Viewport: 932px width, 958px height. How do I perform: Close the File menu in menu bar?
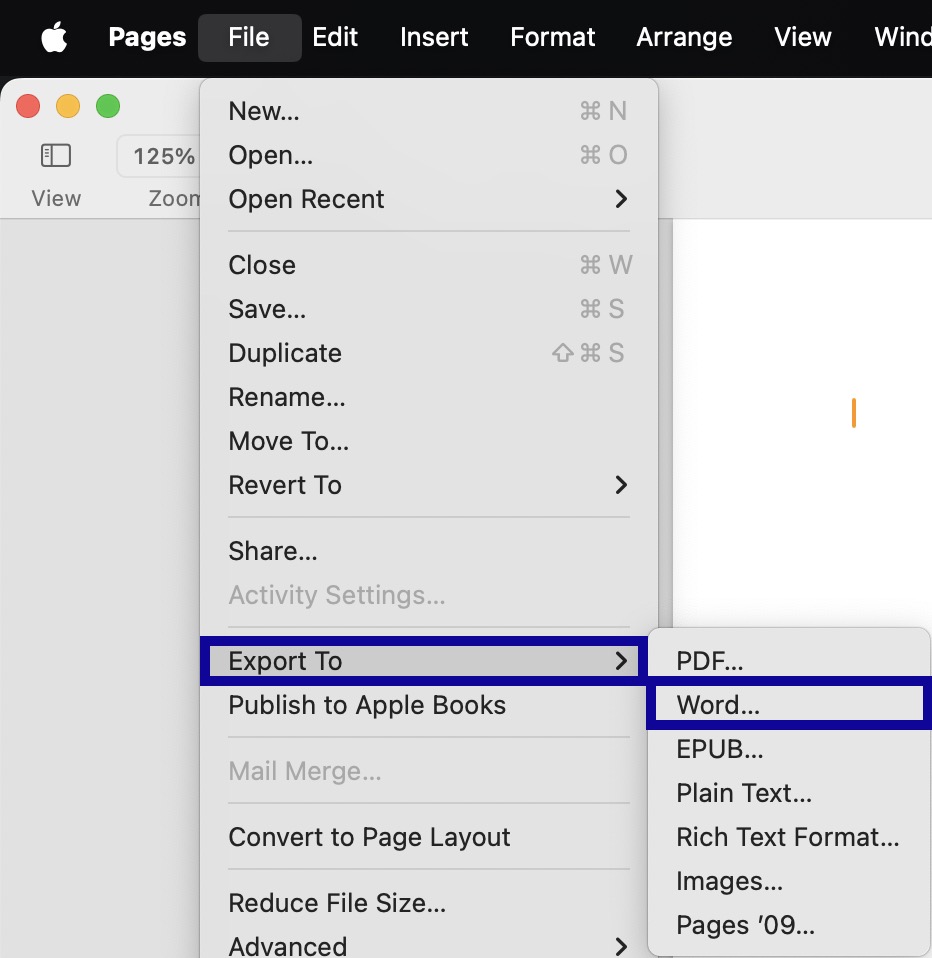pos(249,37)
